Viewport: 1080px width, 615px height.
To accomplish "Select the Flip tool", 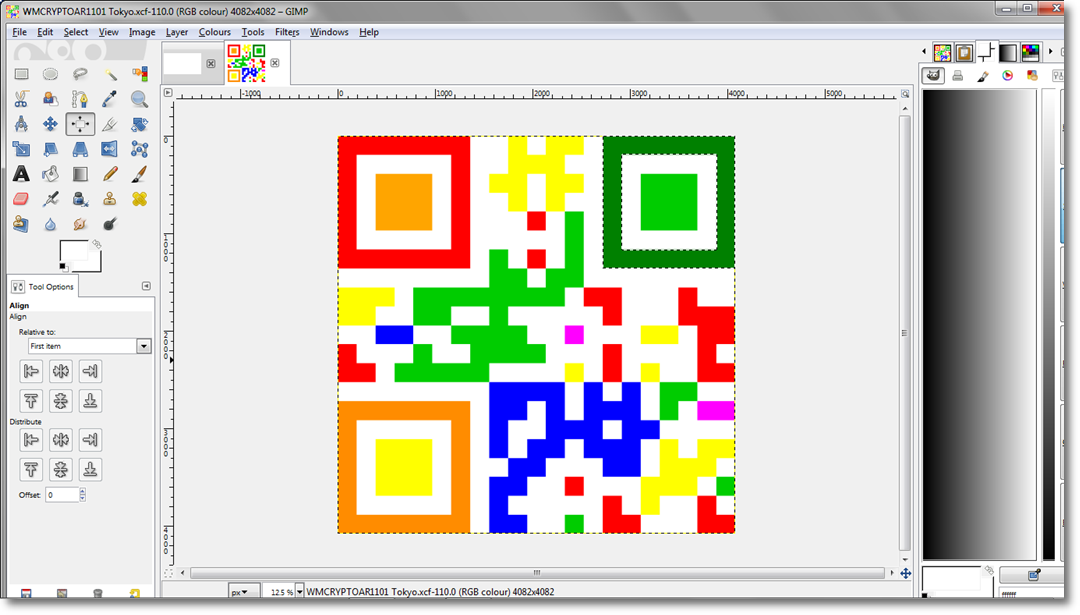I will 110,149.
